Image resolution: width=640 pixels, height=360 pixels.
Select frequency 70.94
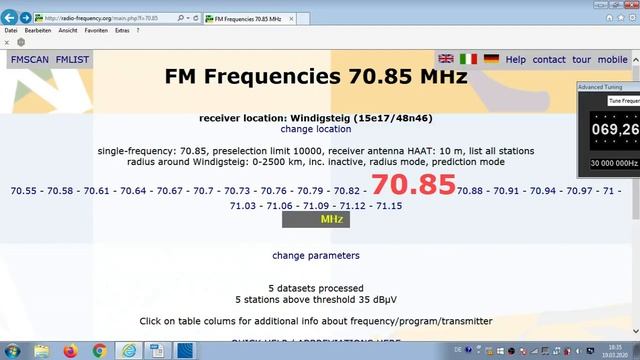tap(543, 191)
